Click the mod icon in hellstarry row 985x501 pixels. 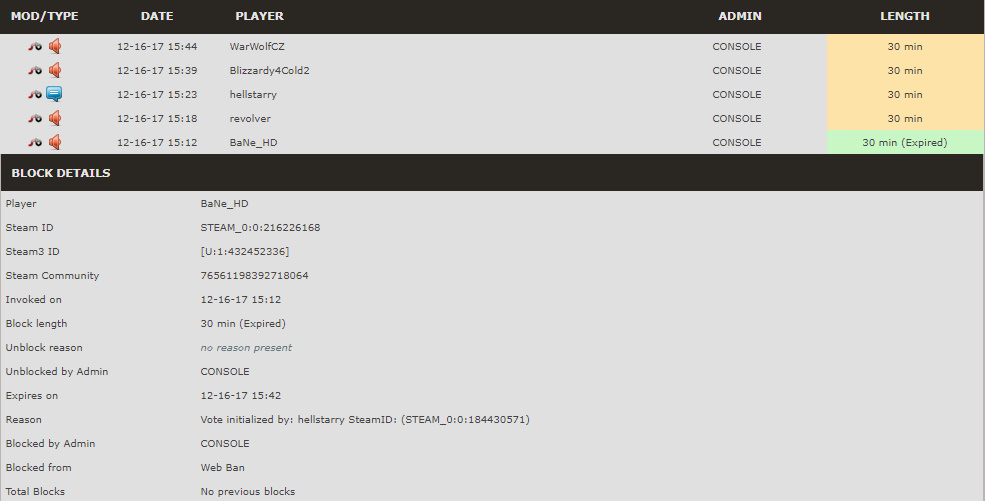coord(35,94)
